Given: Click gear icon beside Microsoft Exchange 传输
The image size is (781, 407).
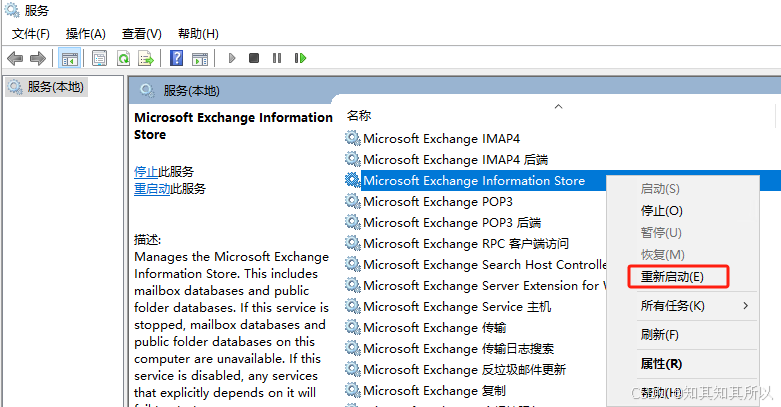Looking at the screenshot, I should [353, 327].
